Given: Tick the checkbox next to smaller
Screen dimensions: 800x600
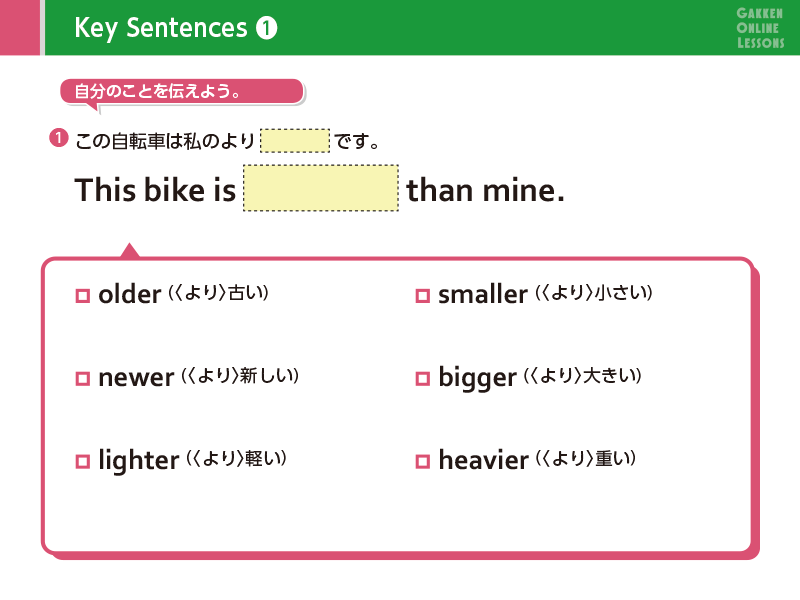Looking at the screenshot, I should [422, 296].
